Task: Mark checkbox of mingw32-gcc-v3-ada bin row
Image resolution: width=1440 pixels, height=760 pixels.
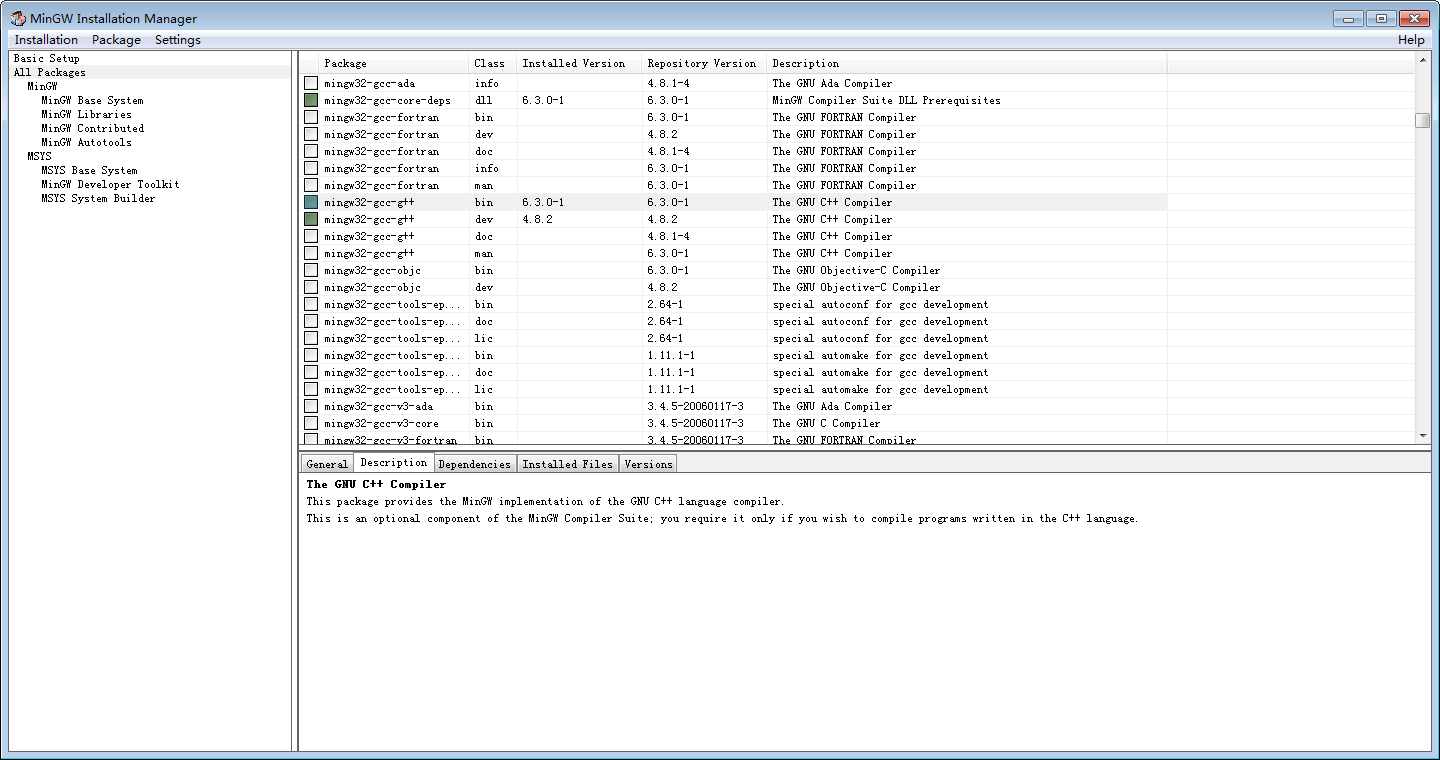Action: (x=311, y=406)
